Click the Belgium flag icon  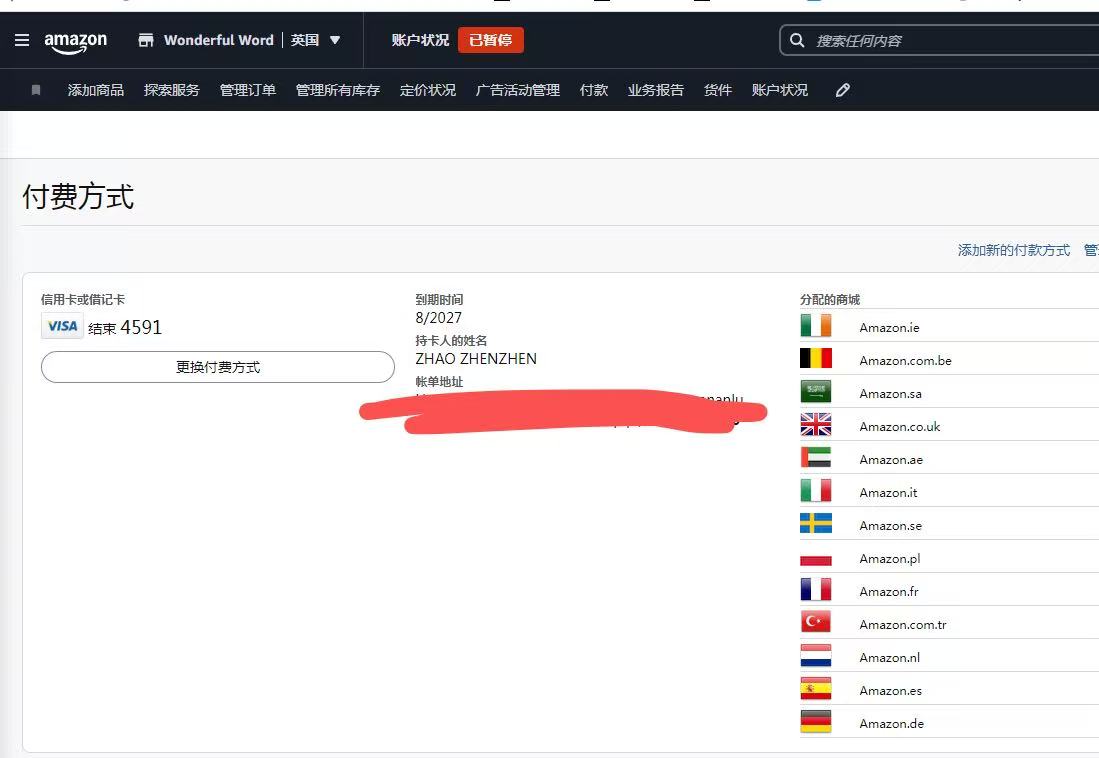point(816,358)
